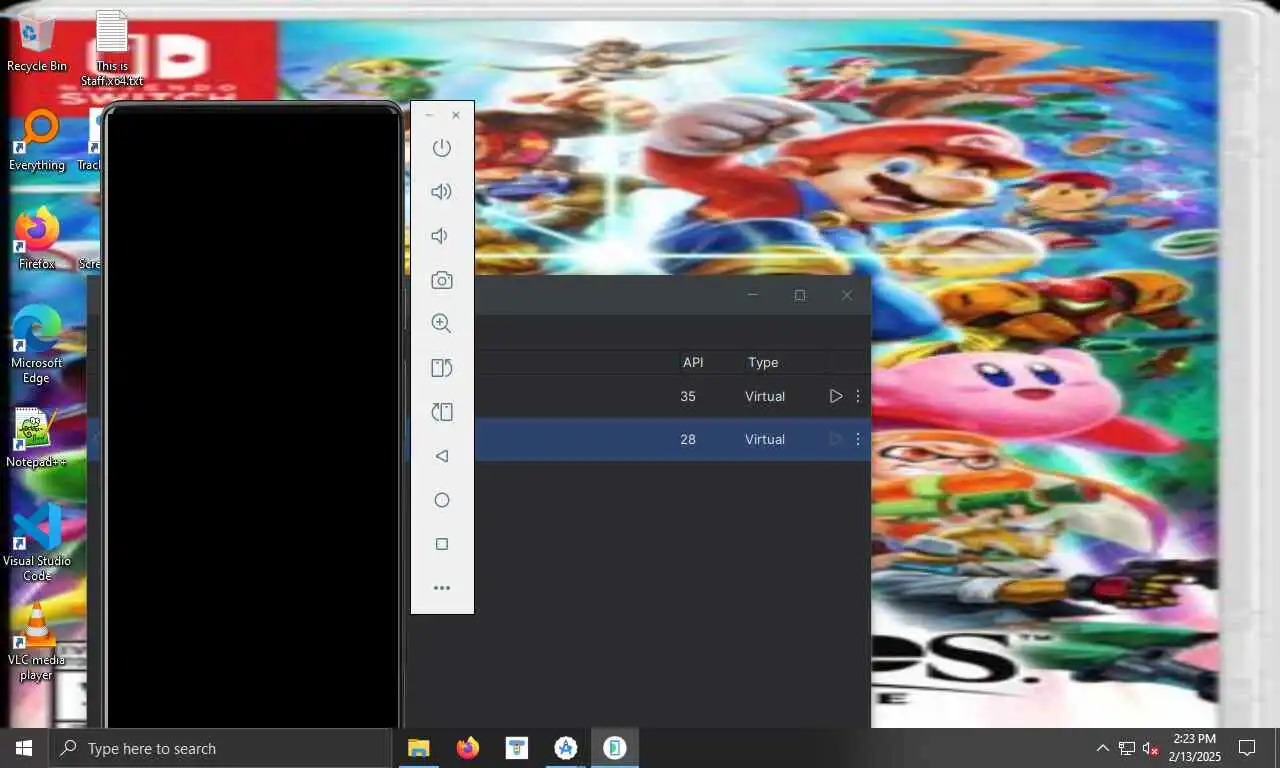Open Firefox from the taskbar
Image resolution: width=1280 pixels, height=768 pixels.
click(467, 748)
